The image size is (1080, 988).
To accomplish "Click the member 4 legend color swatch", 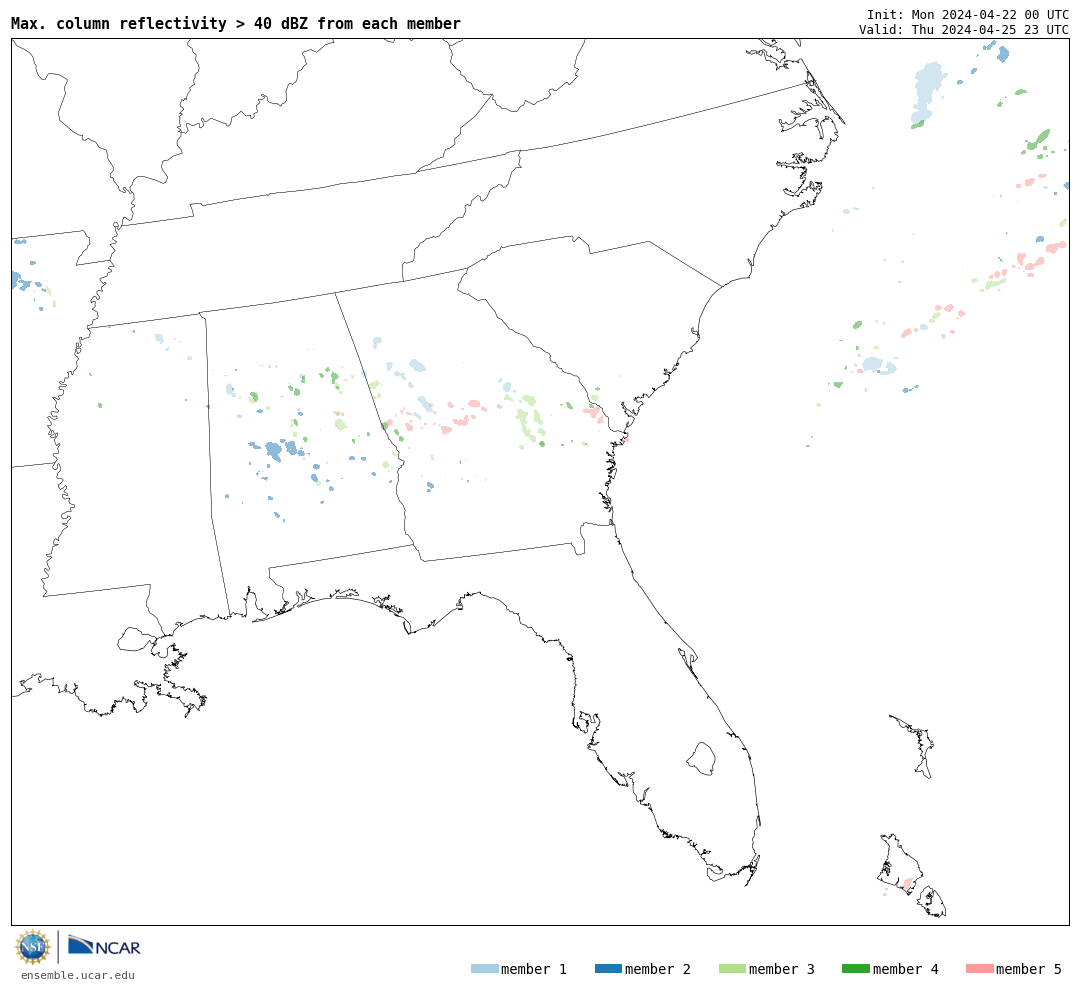I will pos(855,969).
